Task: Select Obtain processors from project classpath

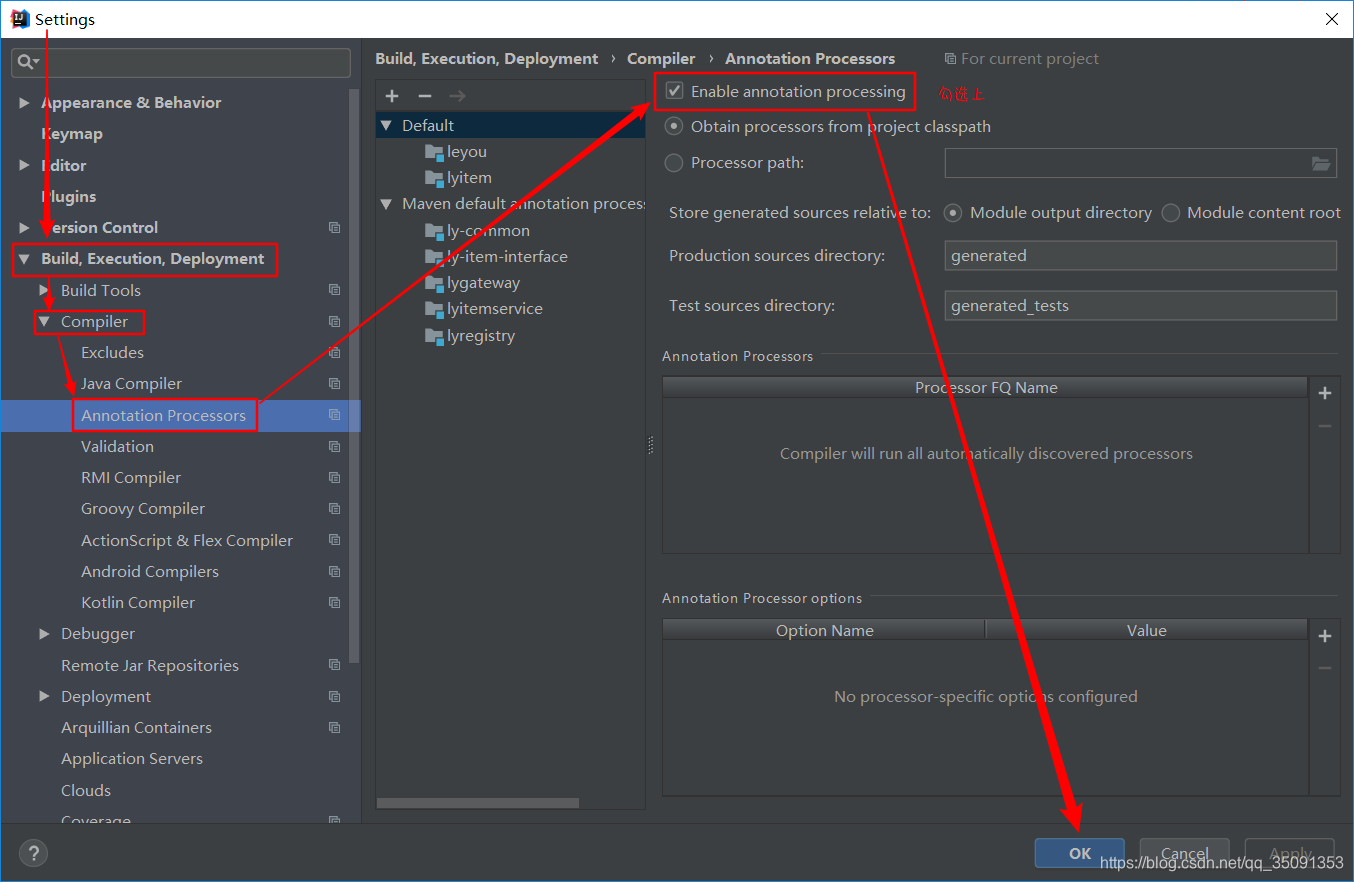Action: pyautogui.click(x=675, y=127)
